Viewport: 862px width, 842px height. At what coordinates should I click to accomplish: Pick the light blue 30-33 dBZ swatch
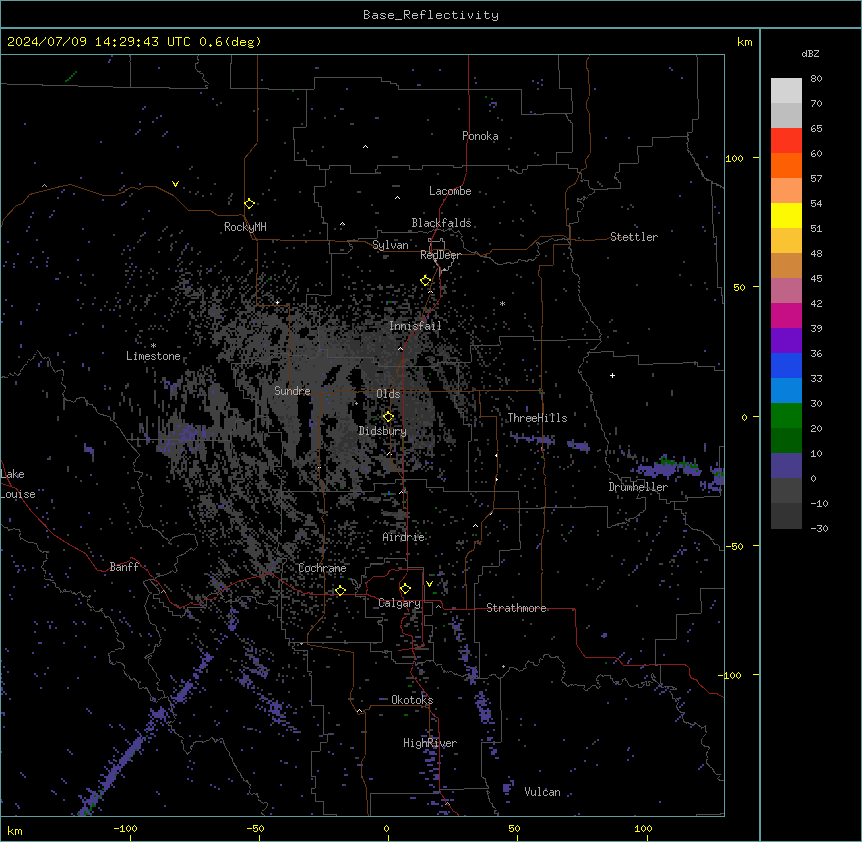(x=786, y=391)
